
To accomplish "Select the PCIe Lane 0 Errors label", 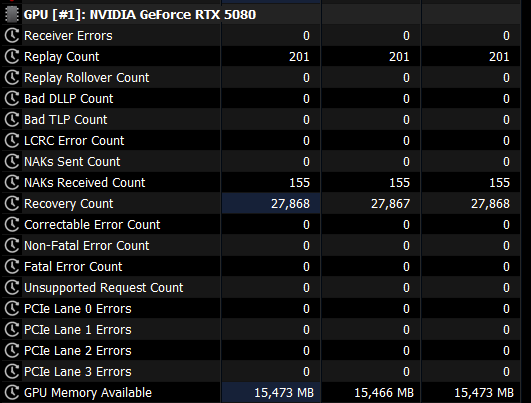I will coord(78,309).
